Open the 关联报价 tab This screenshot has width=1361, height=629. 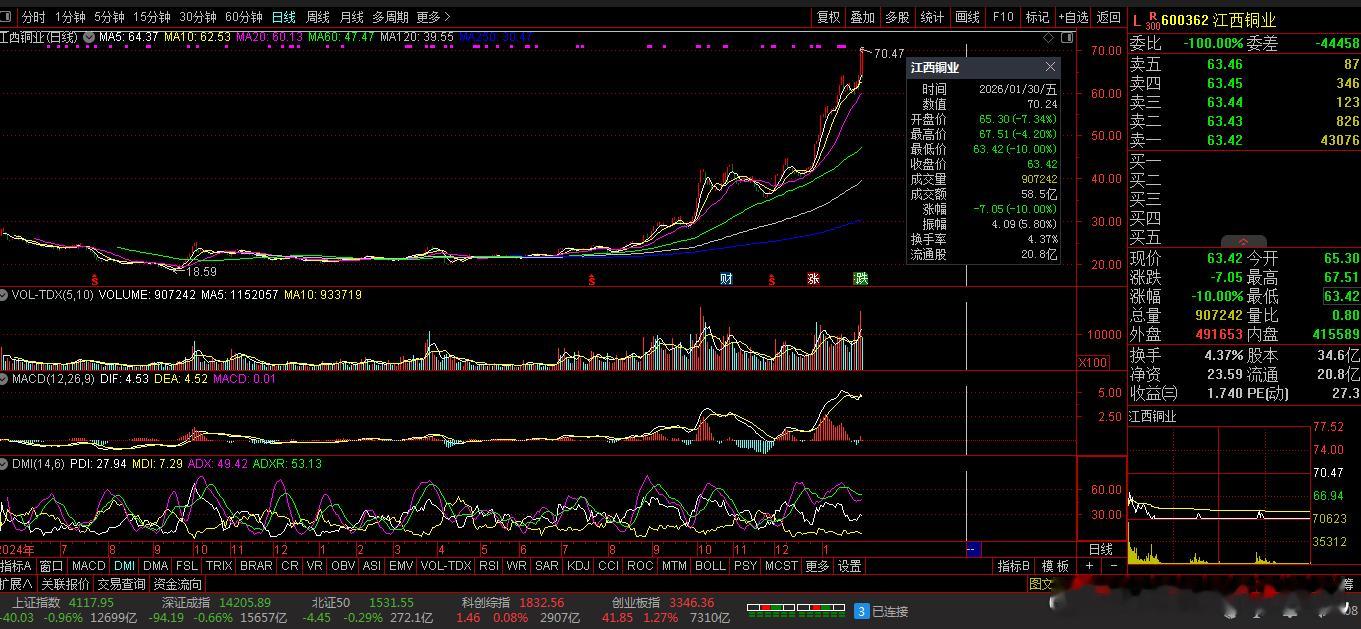click(65, 584)
